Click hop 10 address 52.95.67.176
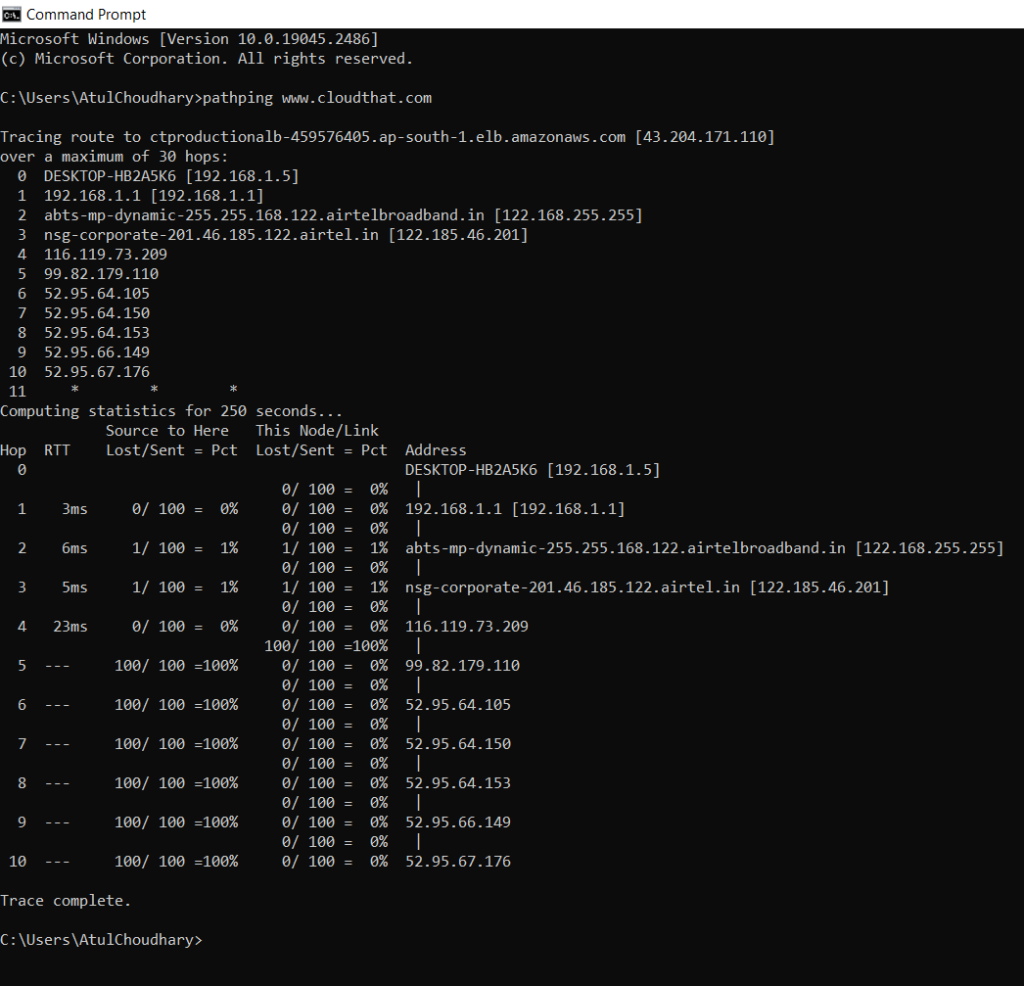1024x986 pixels. point(458,861)
